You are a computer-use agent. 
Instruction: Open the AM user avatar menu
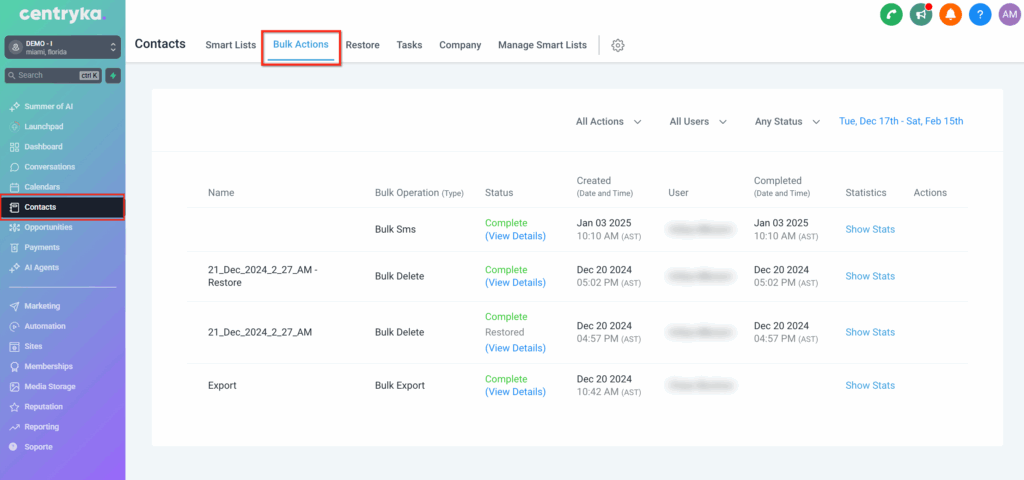pos(1009,15)
